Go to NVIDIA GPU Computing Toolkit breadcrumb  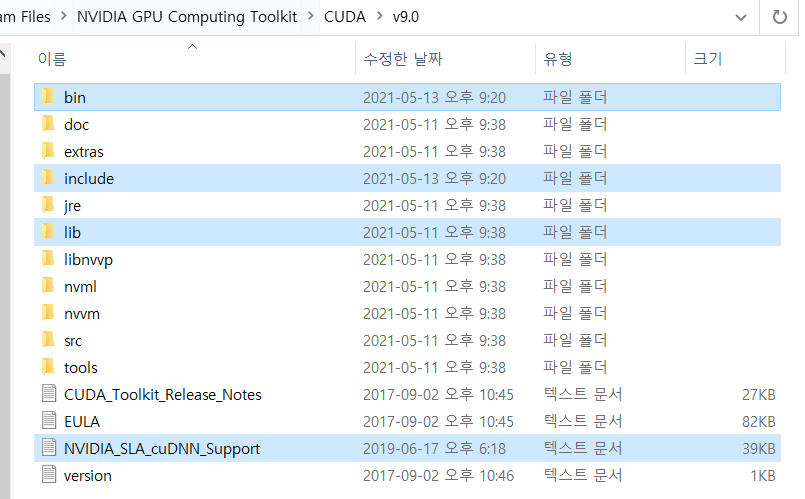pyautogui.click(x=187, y=17)
